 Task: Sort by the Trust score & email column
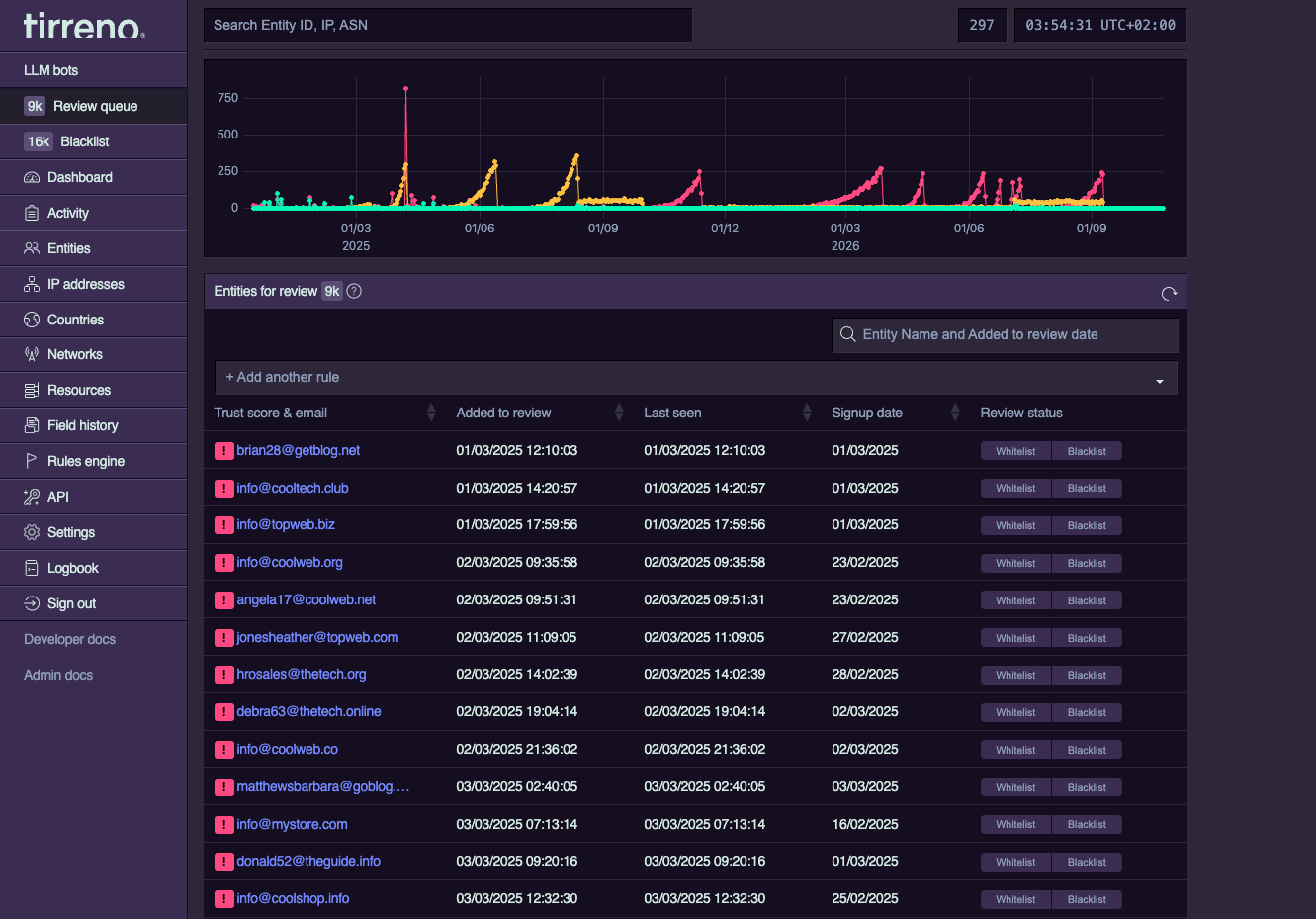(431, 413)
